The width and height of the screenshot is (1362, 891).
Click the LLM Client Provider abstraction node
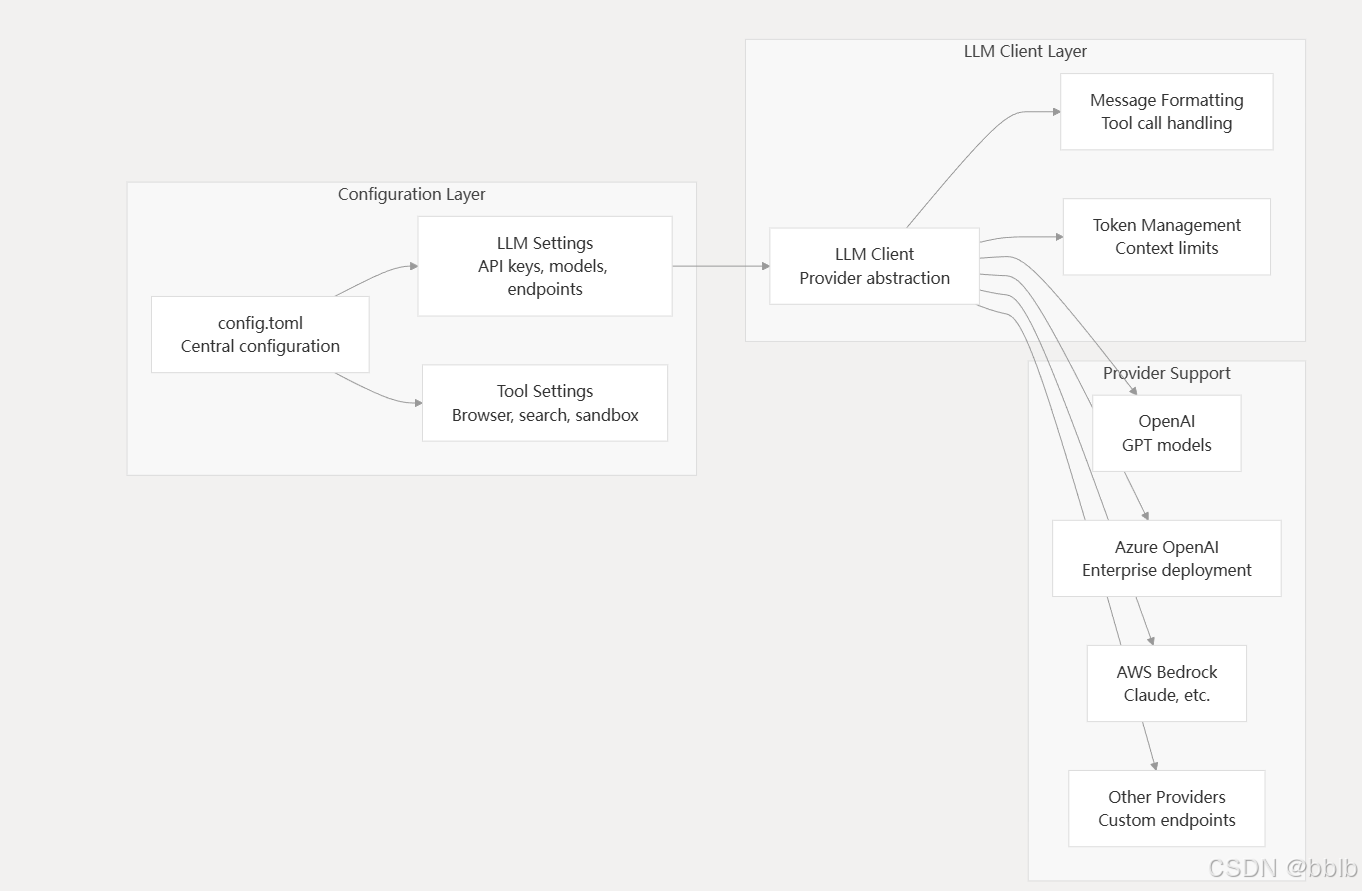tap(874, 266)
